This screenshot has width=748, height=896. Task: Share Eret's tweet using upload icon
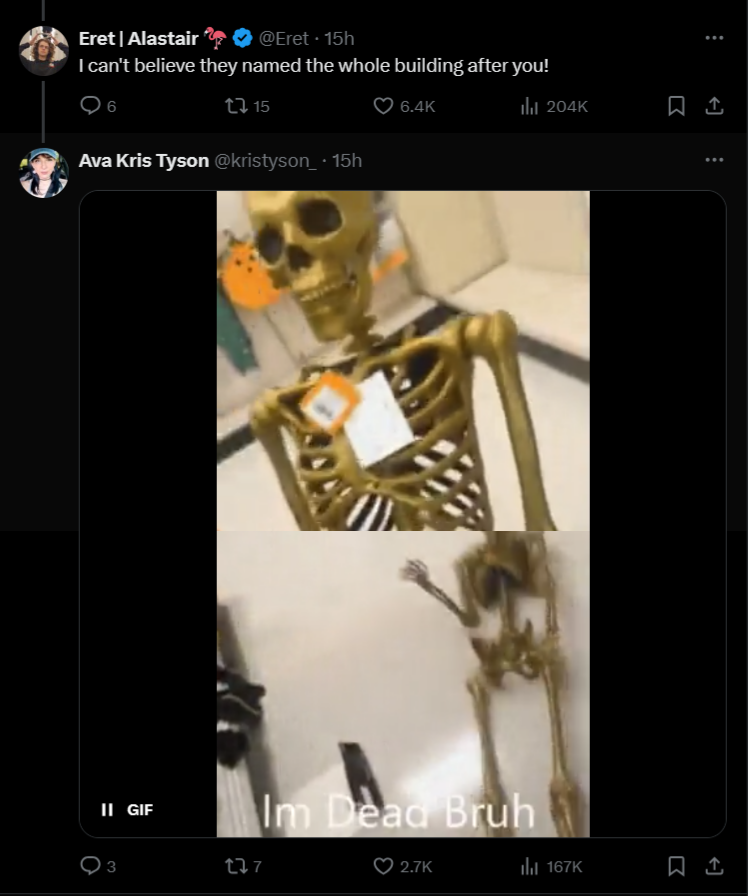click(x=714, y=106)
